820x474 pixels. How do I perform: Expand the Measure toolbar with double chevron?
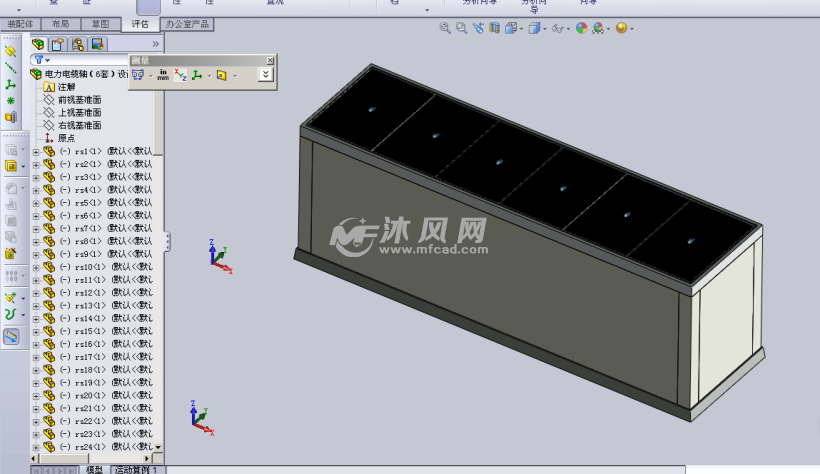point(266,75)
